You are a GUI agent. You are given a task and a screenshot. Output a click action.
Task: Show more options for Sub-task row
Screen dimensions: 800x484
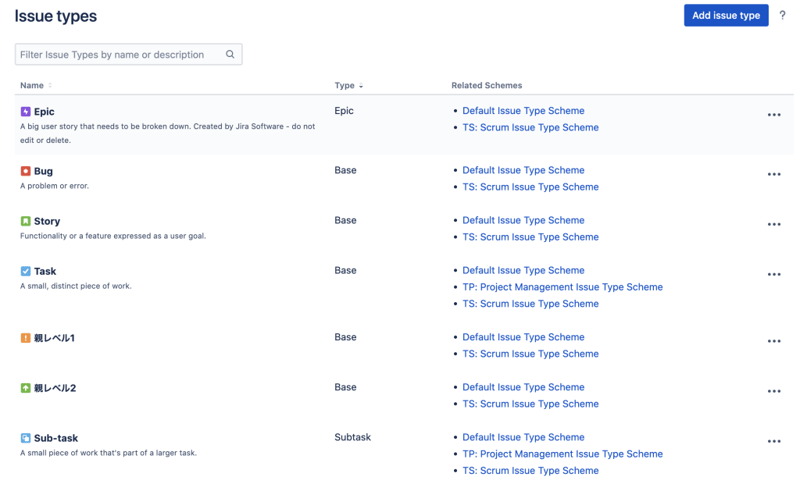[x=773, y=441]
